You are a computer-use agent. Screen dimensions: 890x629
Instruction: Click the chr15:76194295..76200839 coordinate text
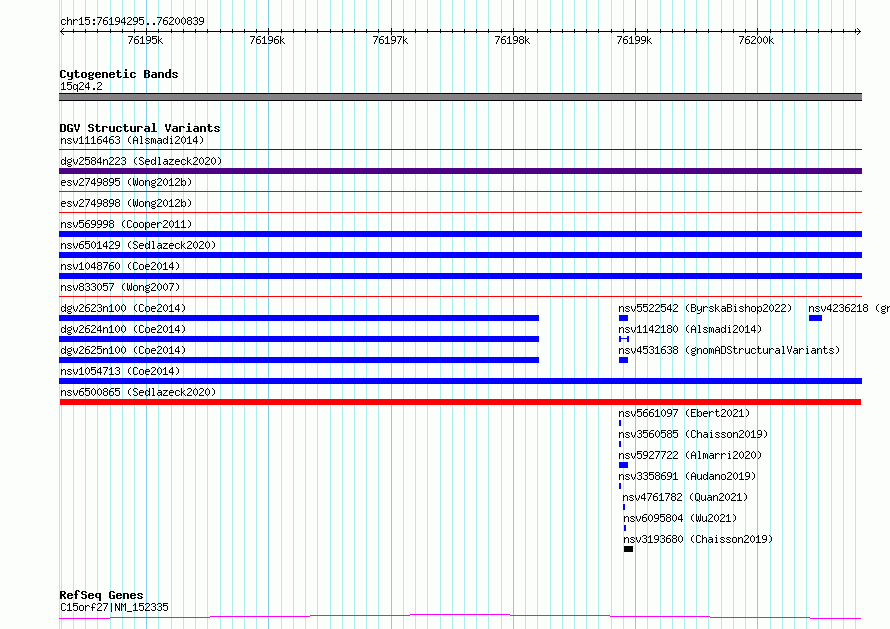tap(132, 21)
